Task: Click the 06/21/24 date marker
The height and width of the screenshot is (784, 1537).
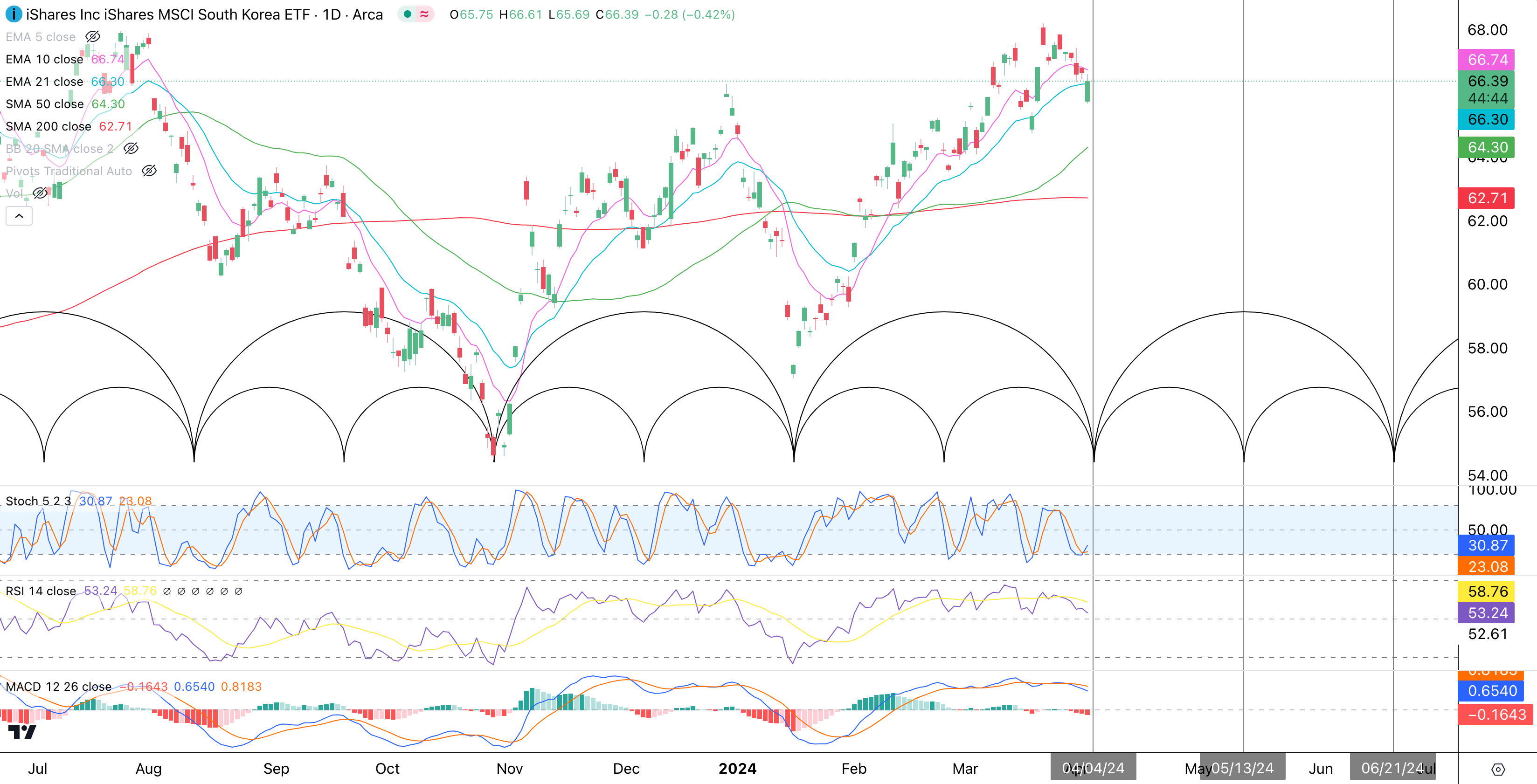Action: point(1392,769)
